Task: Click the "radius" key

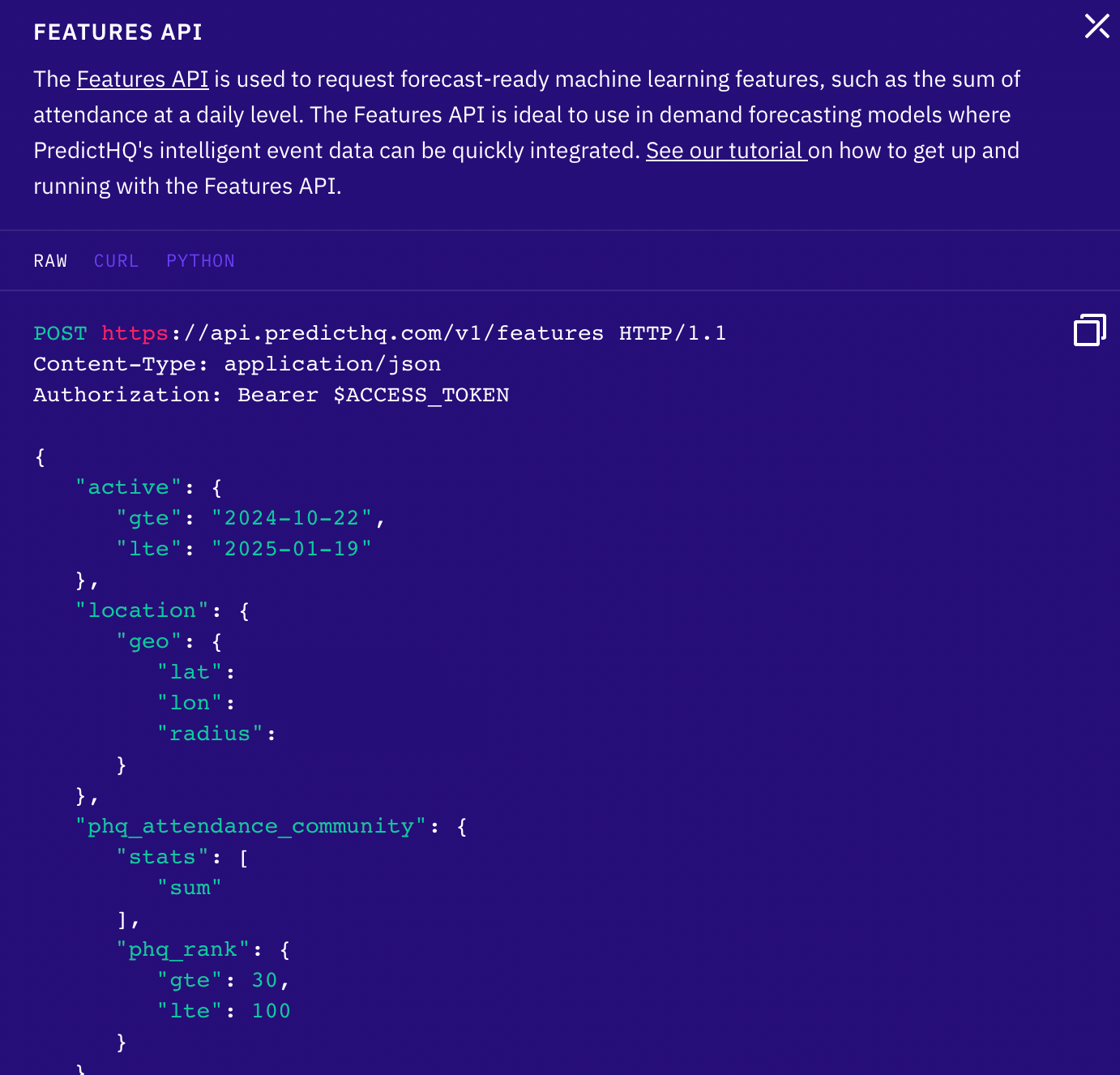Action: click(x=210, y=734)
